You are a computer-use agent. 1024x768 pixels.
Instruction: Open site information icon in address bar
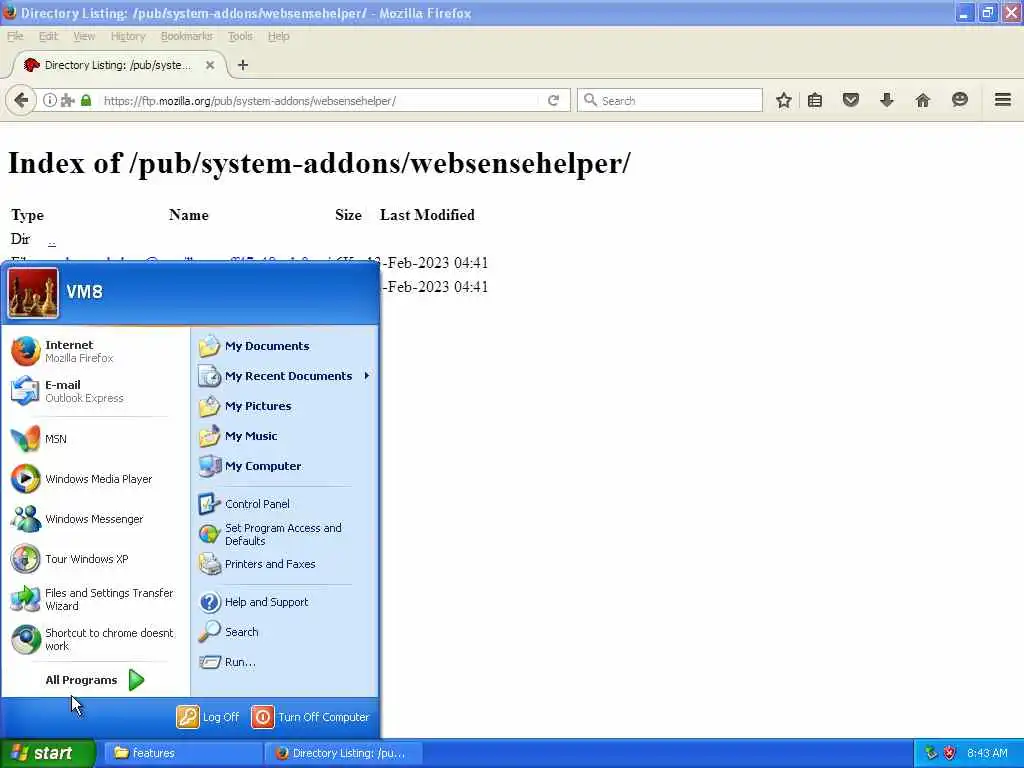coord(50,101)
